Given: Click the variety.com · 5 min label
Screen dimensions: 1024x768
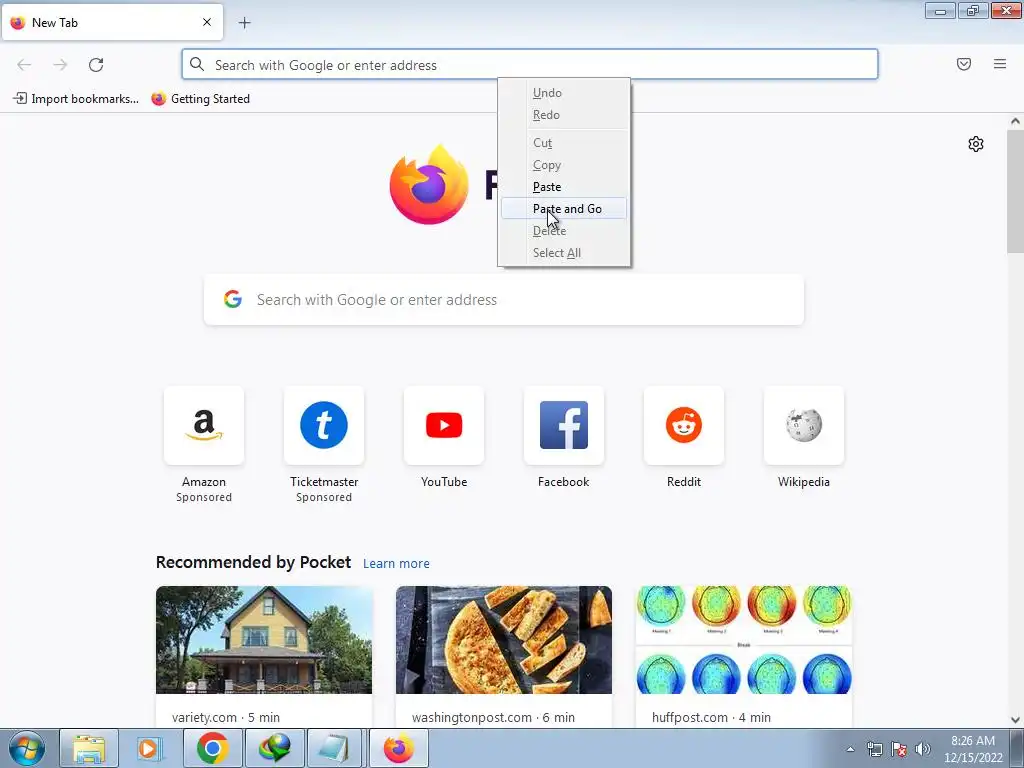Looking at the screenshot, I should [x=226, y=717].
